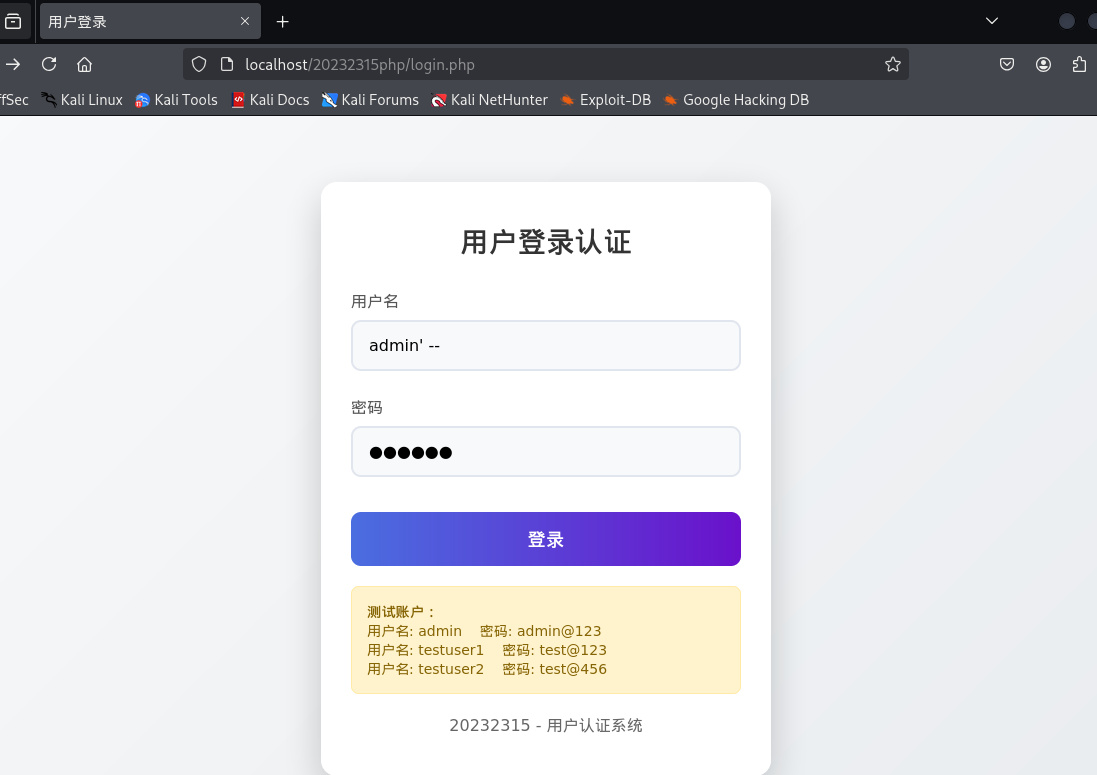Click the 测试账户： heading in the yellow box
Image resolution: width=1097 pixels, height=775 pixels.
click(x=402, y=612)
